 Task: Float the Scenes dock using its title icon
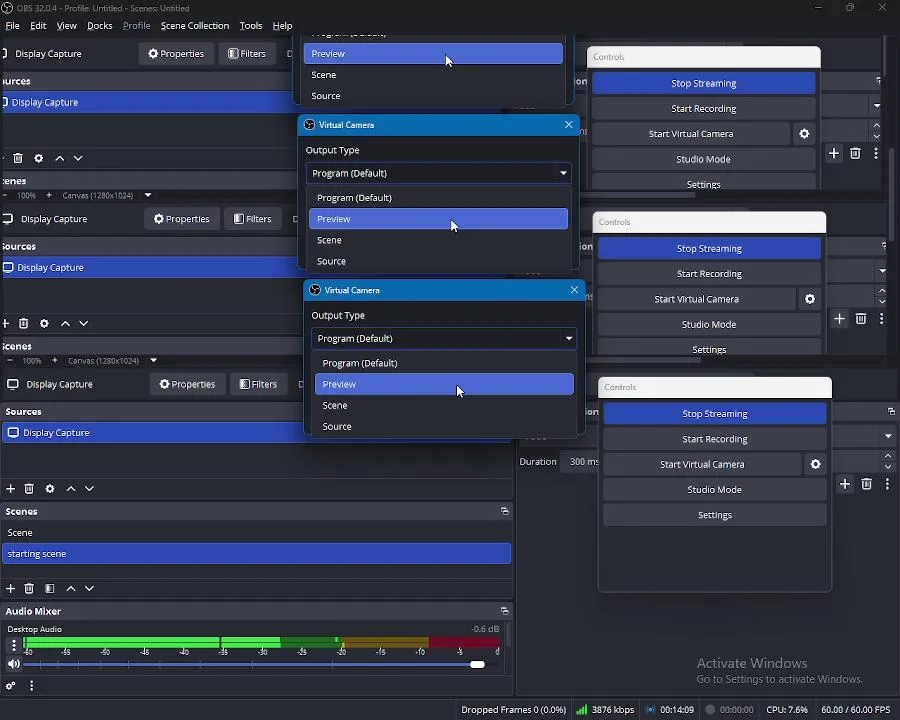click(x=505, y=511)
